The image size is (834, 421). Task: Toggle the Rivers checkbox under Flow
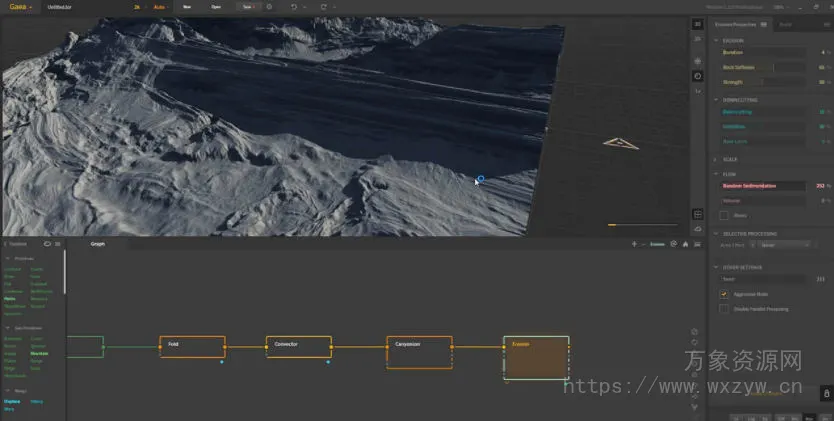click(724, 215)
